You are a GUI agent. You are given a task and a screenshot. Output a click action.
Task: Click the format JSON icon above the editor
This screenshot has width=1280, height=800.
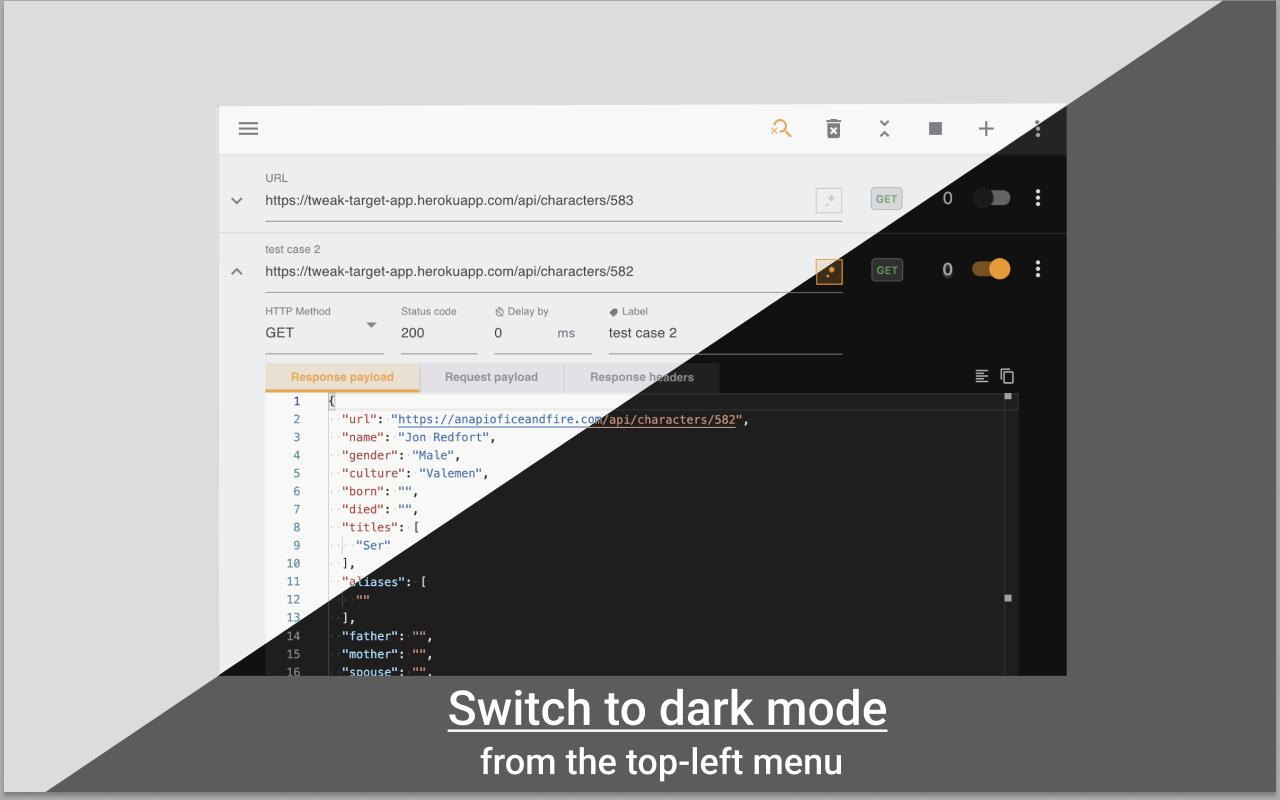(x=981, y=375)
